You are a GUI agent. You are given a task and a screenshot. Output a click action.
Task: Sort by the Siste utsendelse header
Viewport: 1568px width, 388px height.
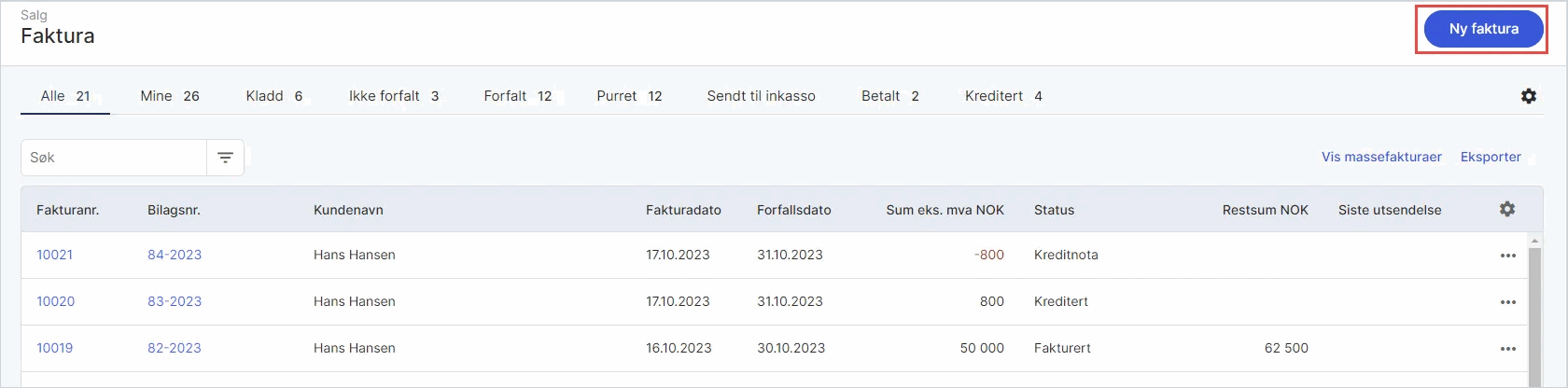click(1390, 210)
